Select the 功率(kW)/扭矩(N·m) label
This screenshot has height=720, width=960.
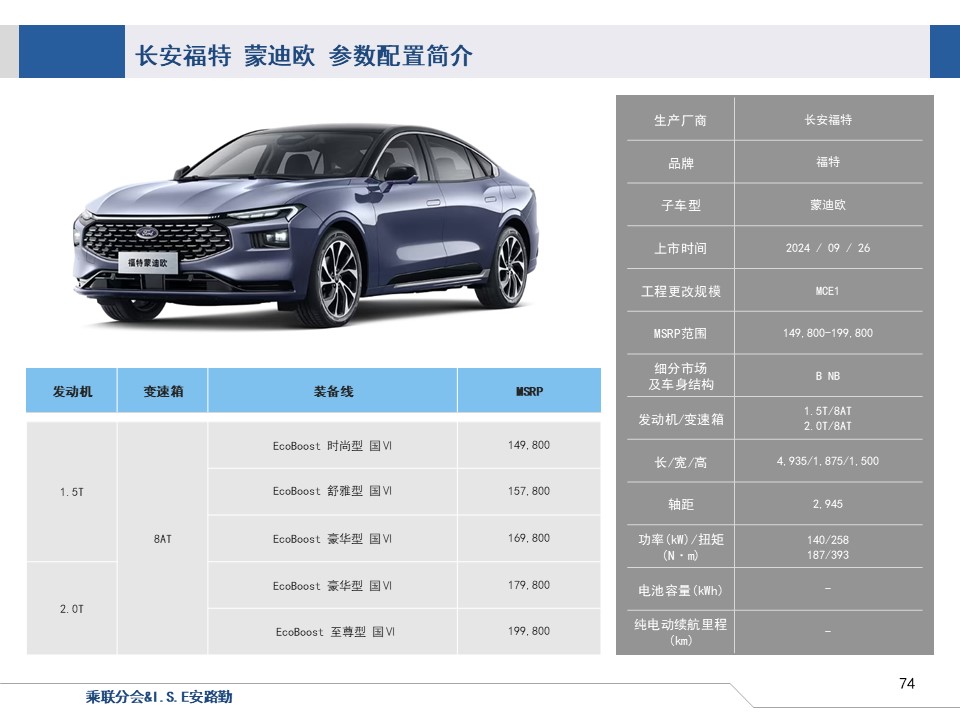680,547
